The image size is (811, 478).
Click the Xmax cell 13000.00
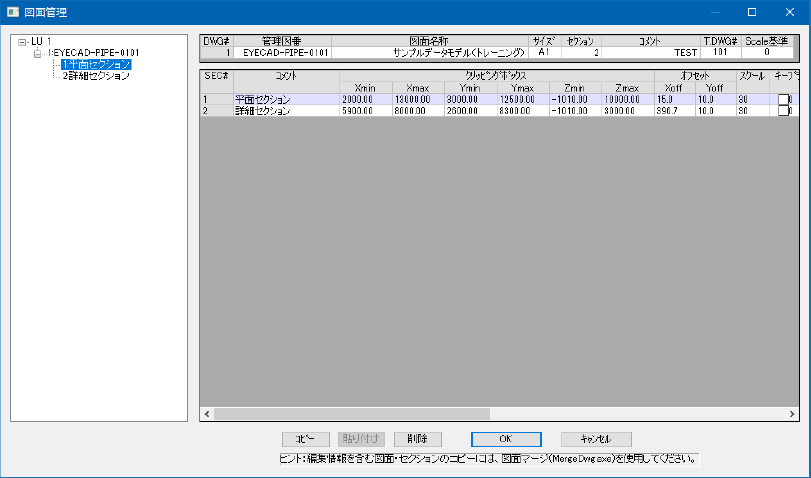[x=418, y=99]
